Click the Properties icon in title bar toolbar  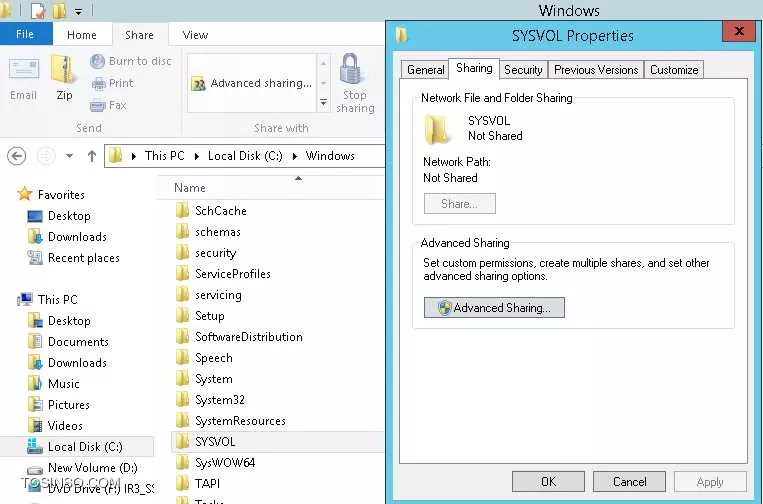tap(37, 10)
